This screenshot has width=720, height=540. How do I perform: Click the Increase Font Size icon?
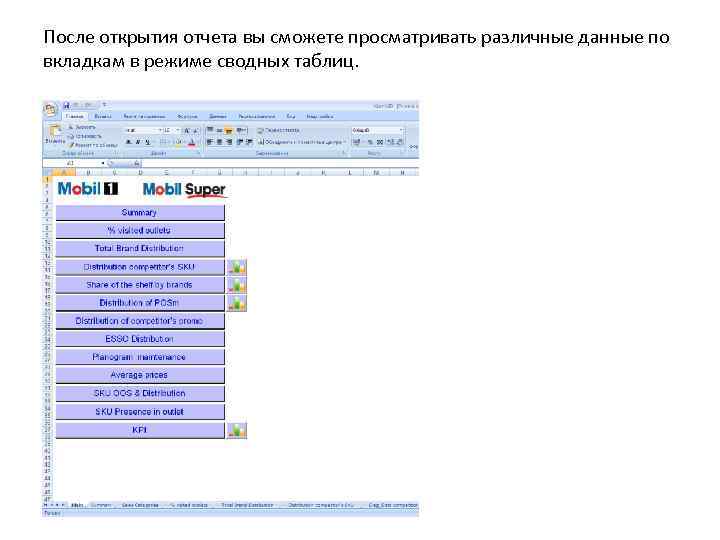coord(187,130)
